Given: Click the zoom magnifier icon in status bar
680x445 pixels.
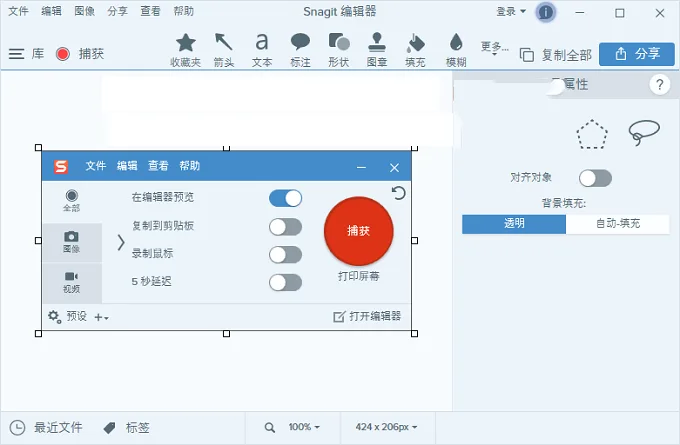Looking at the screenshot, I should coord(269,428).
